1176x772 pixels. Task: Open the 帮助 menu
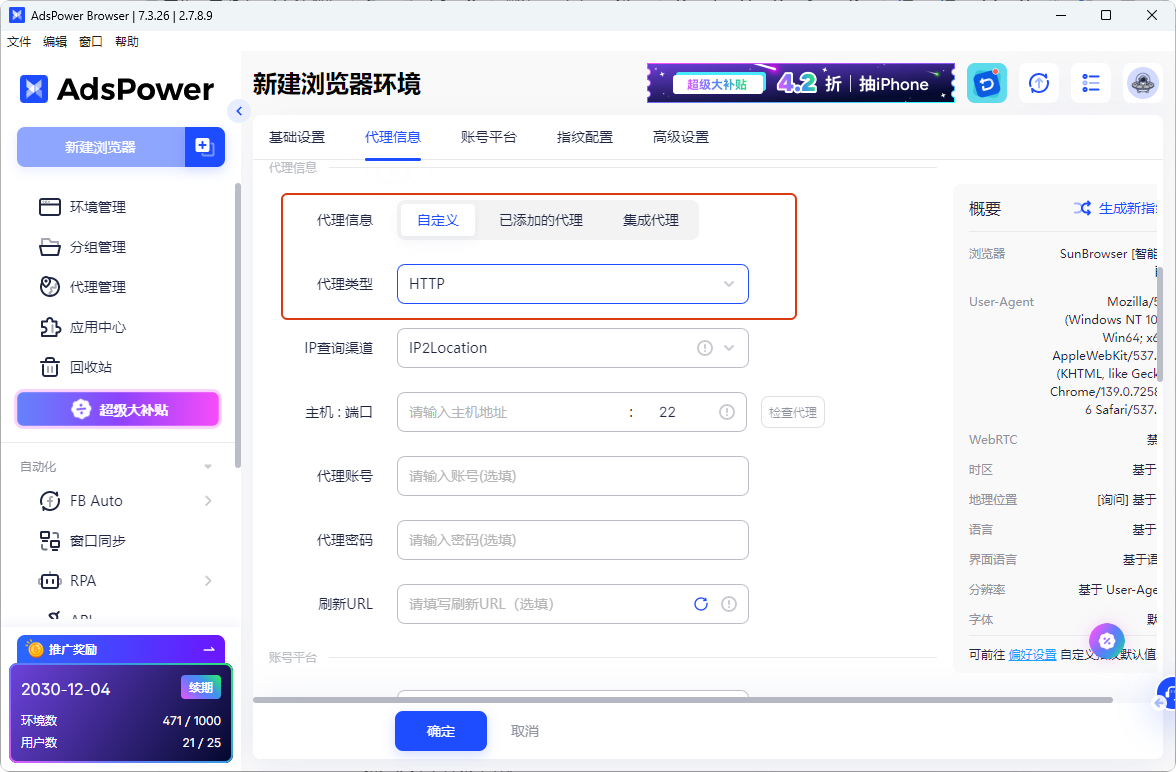[127, 41]
